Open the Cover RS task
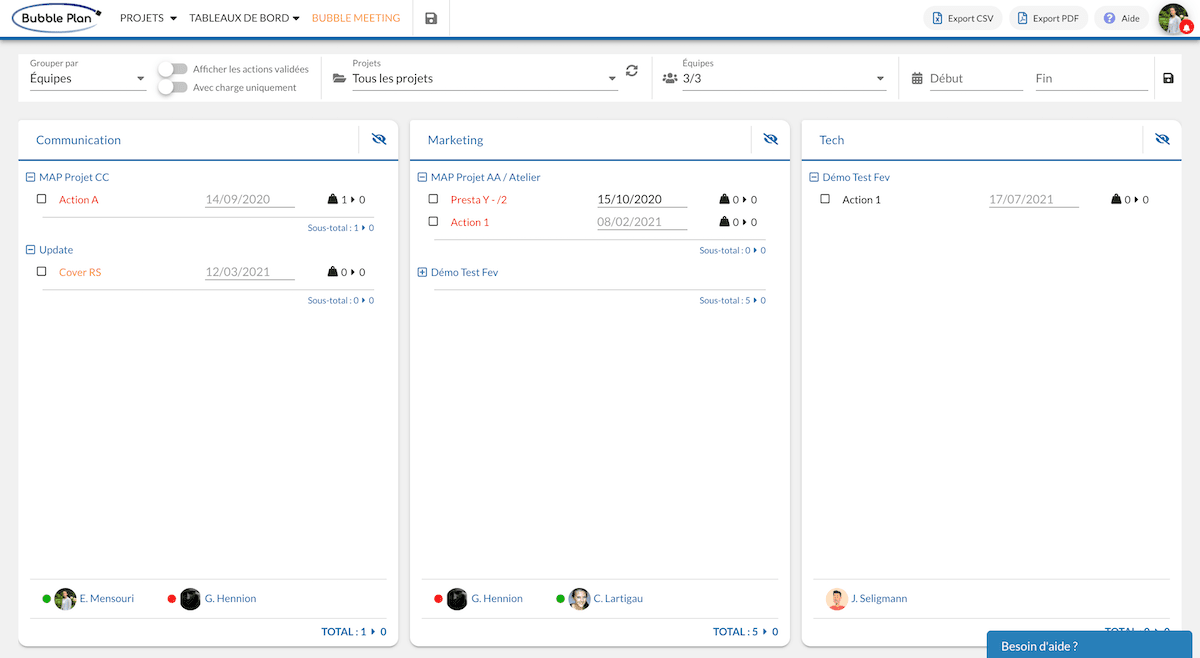1200x658 pixels. pyautogui.click(x=80, y=272)
